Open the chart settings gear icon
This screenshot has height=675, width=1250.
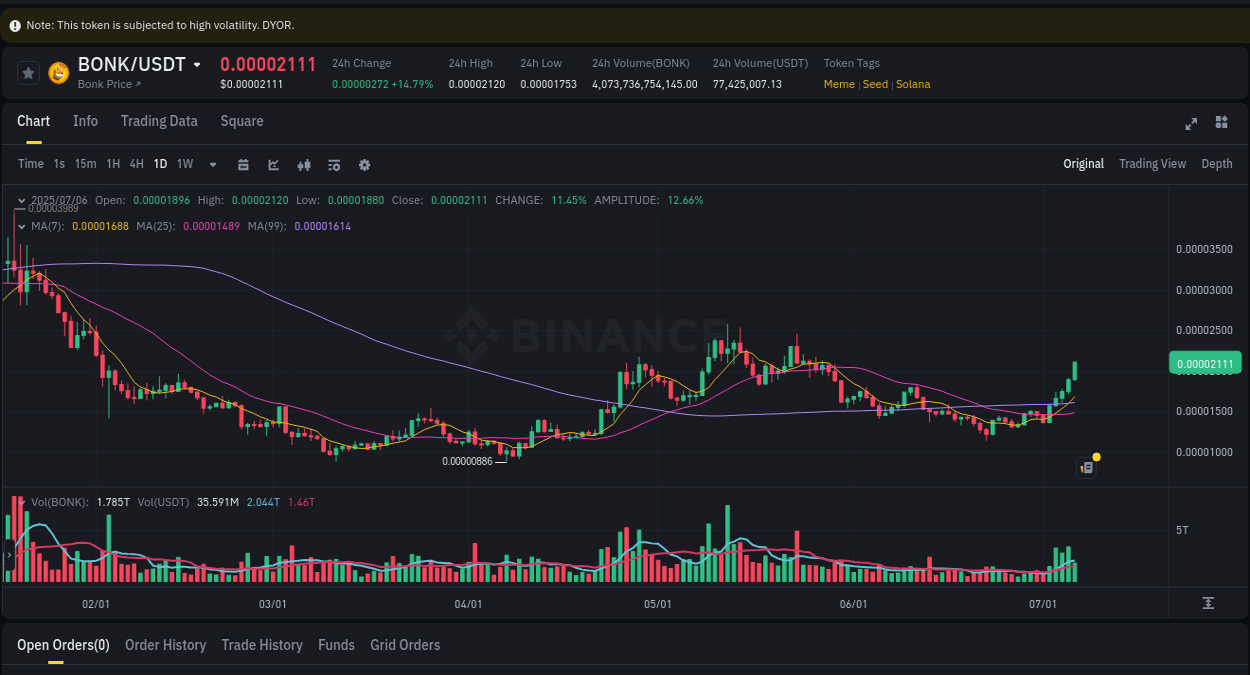pos(364,164)
